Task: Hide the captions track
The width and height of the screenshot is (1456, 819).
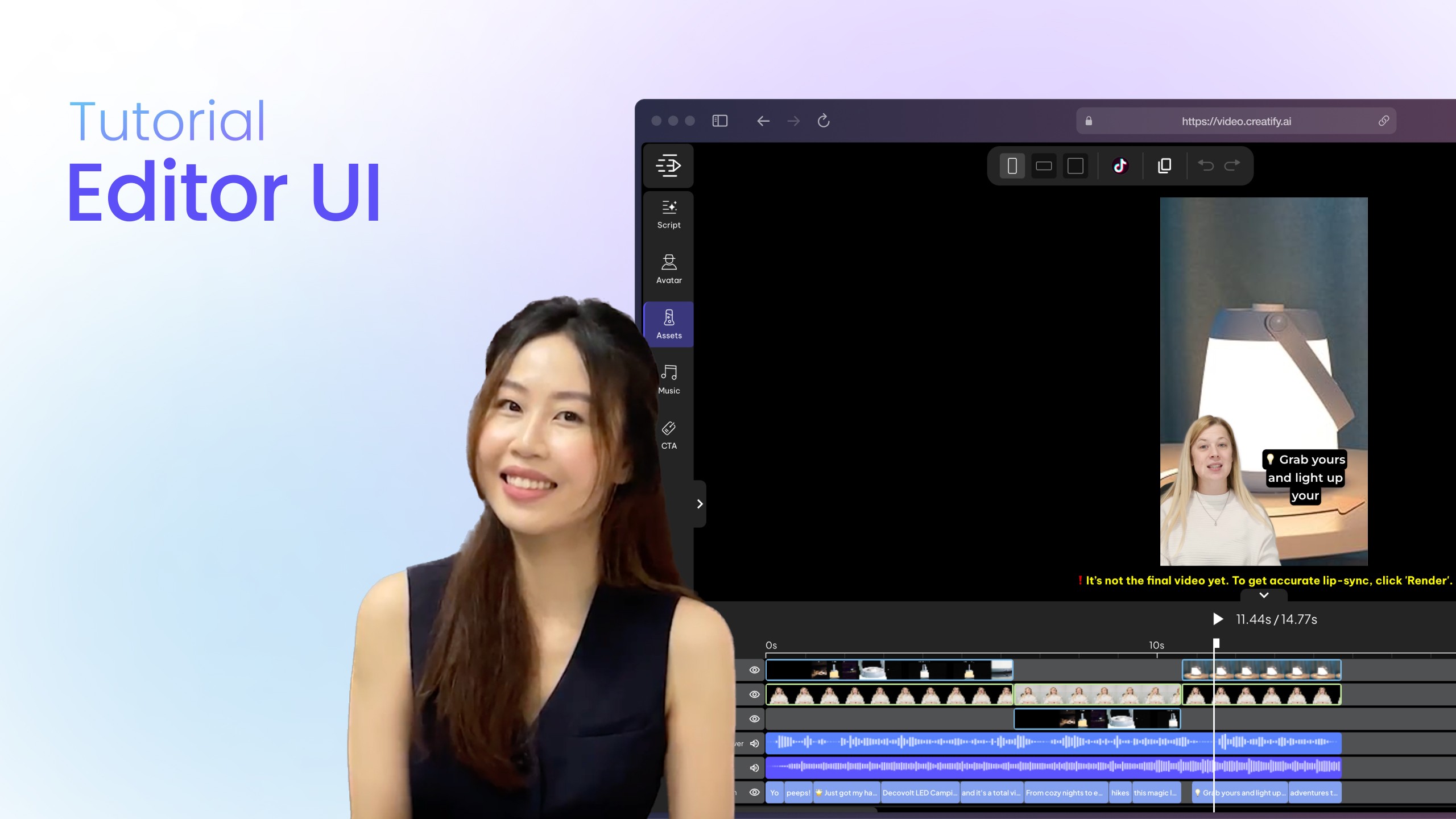Action: pos(754,792)
